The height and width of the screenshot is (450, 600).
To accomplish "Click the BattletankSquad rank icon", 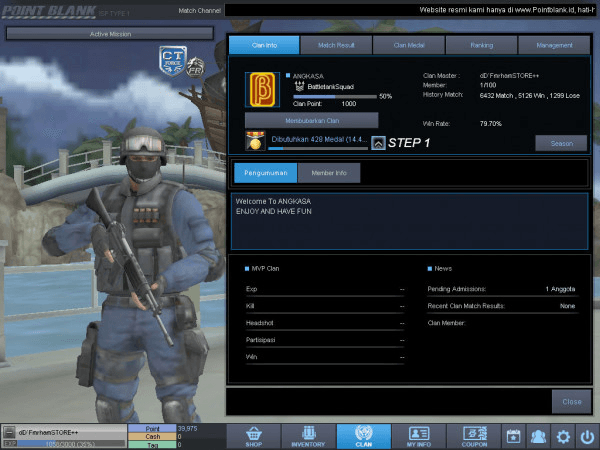I will point(300,86).
